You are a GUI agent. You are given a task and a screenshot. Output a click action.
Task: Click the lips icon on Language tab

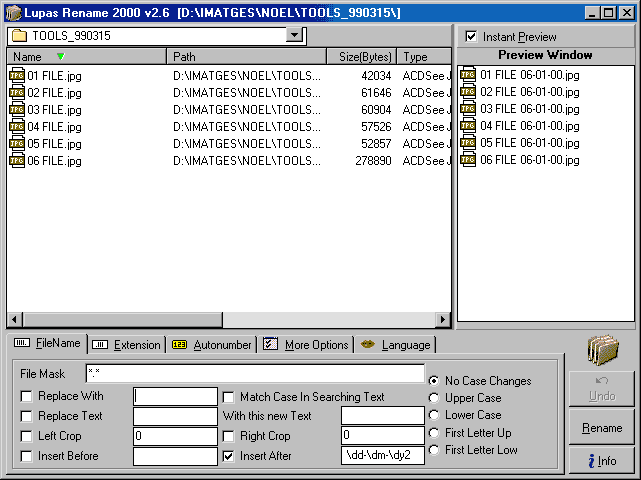click(368, 345)
